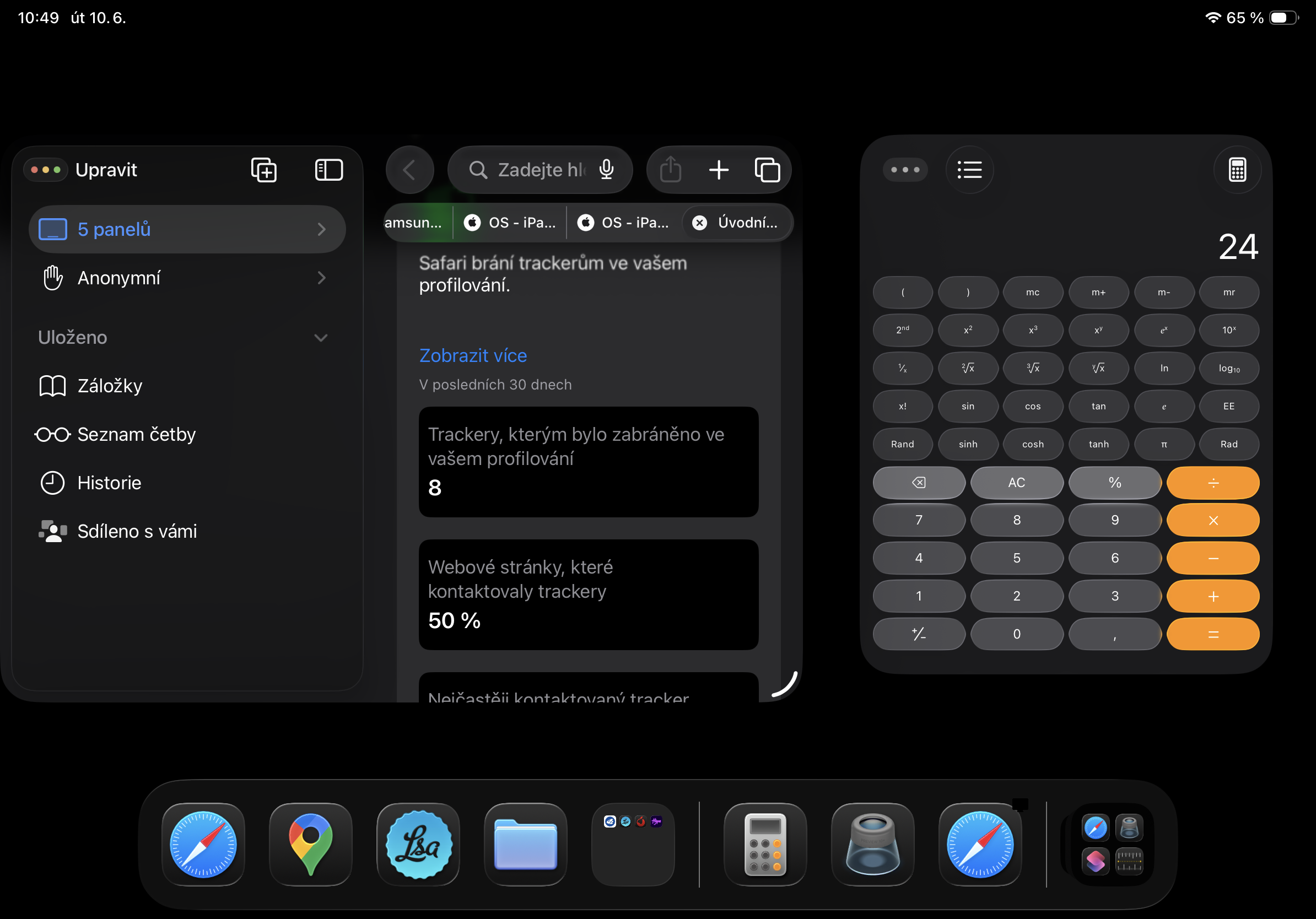Close the Úvodní tab with X
This screenshot has height=919, width=1316.
coord(699,222)
